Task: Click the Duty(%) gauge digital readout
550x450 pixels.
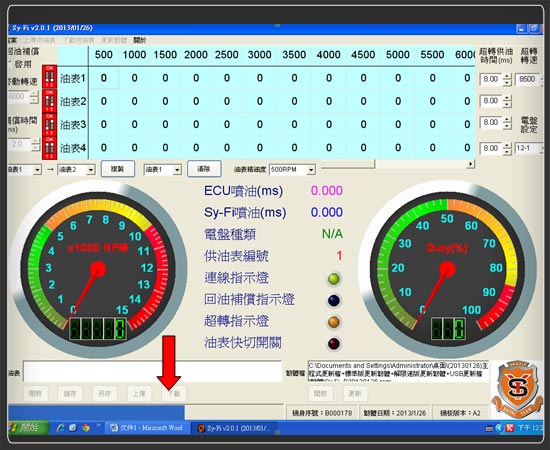Action: tap(448, 329)
